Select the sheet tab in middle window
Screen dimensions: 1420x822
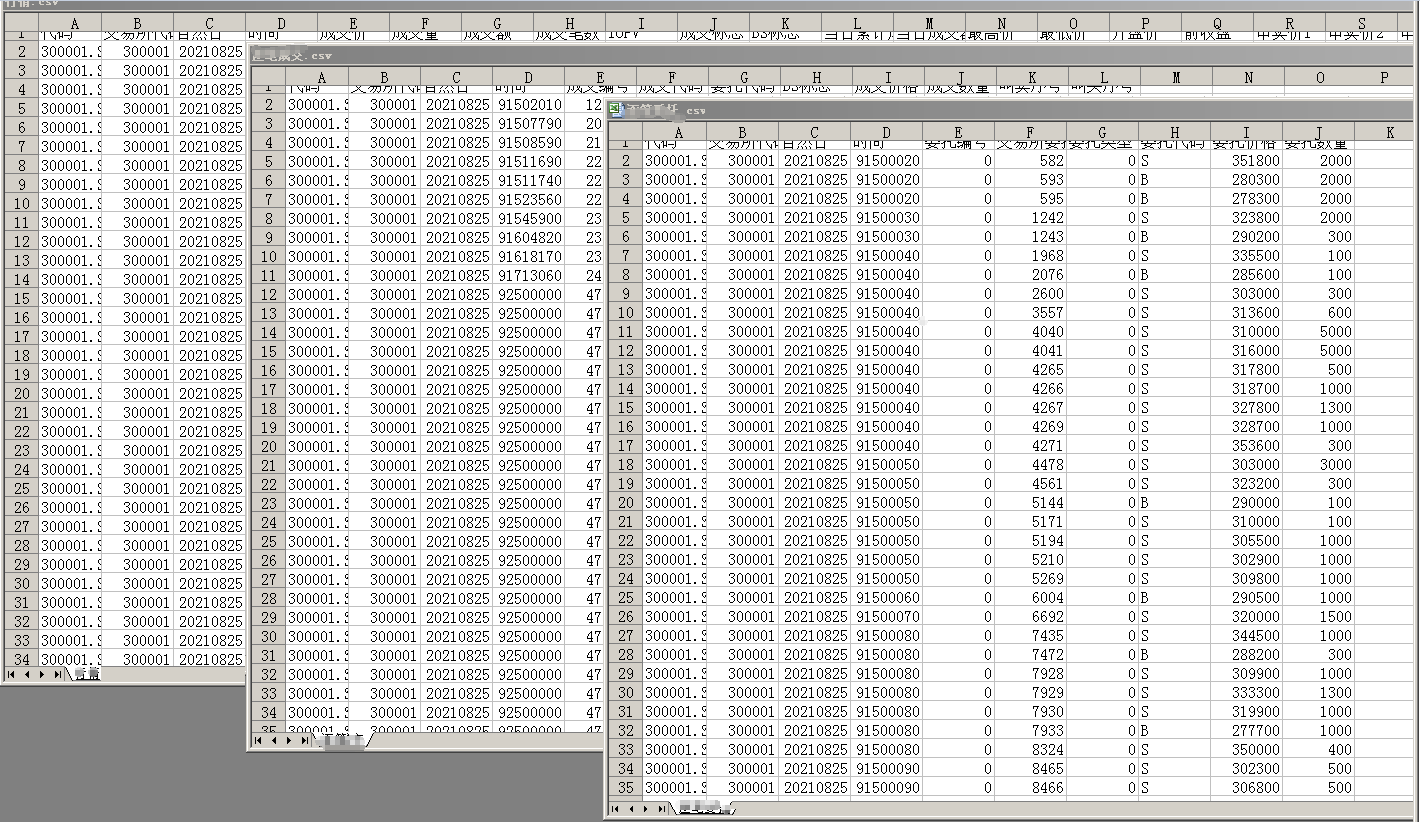[x=342, y=741]
